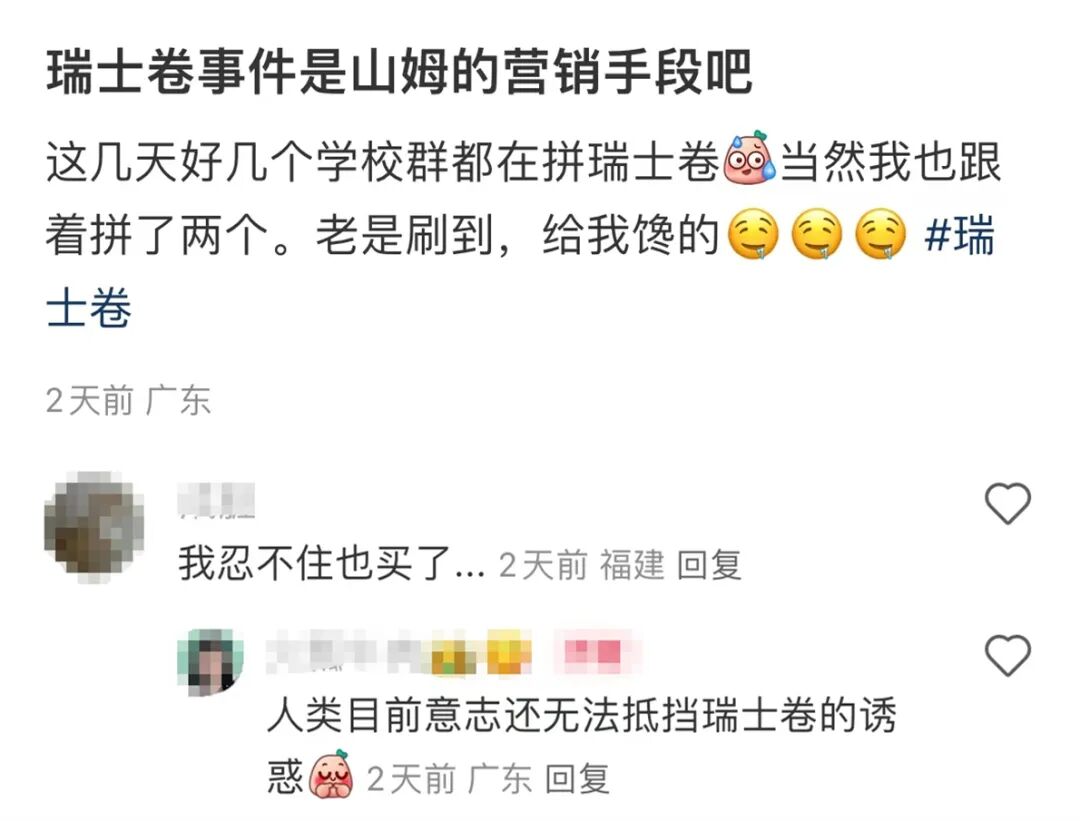Click the post timestamp '2天前 广东'

(x=128, y=401)
